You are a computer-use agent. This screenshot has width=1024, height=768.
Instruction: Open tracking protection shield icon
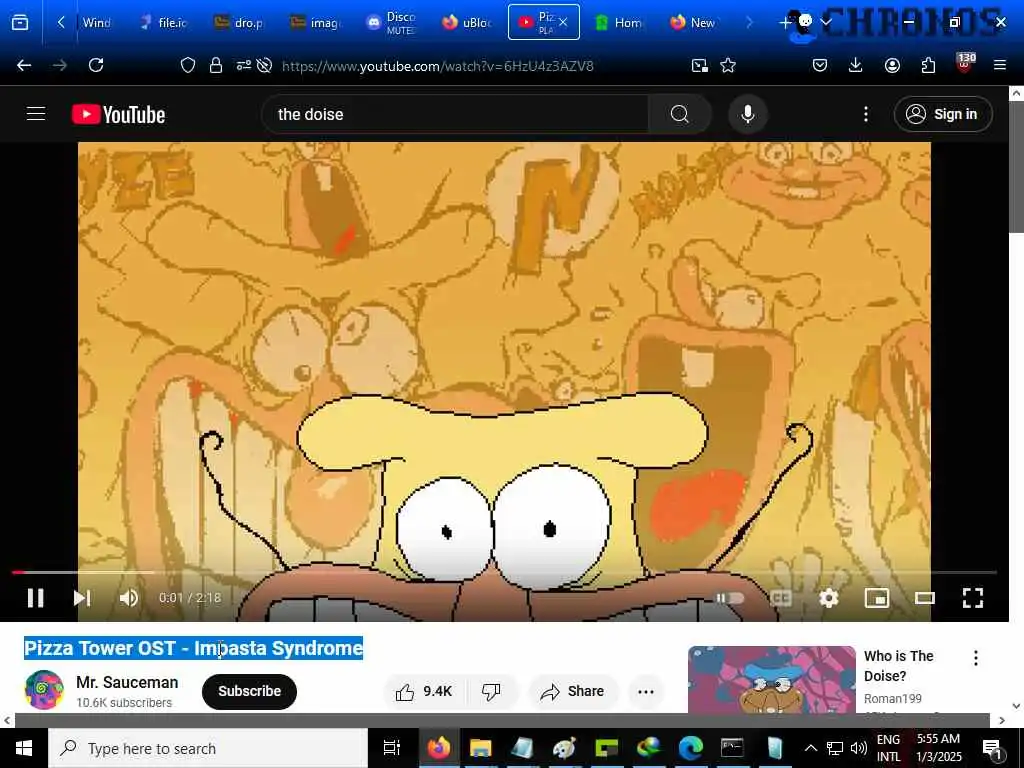click(188, 65)
